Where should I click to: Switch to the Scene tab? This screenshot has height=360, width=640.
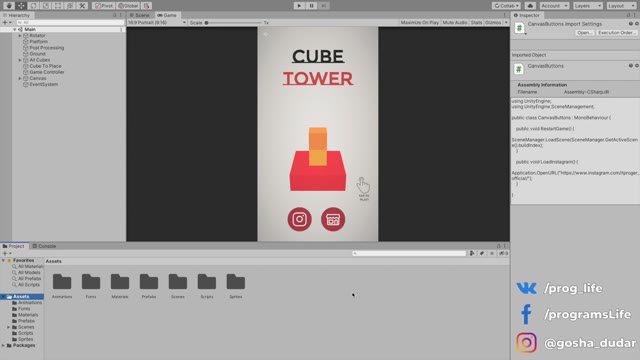pos(140,15)
